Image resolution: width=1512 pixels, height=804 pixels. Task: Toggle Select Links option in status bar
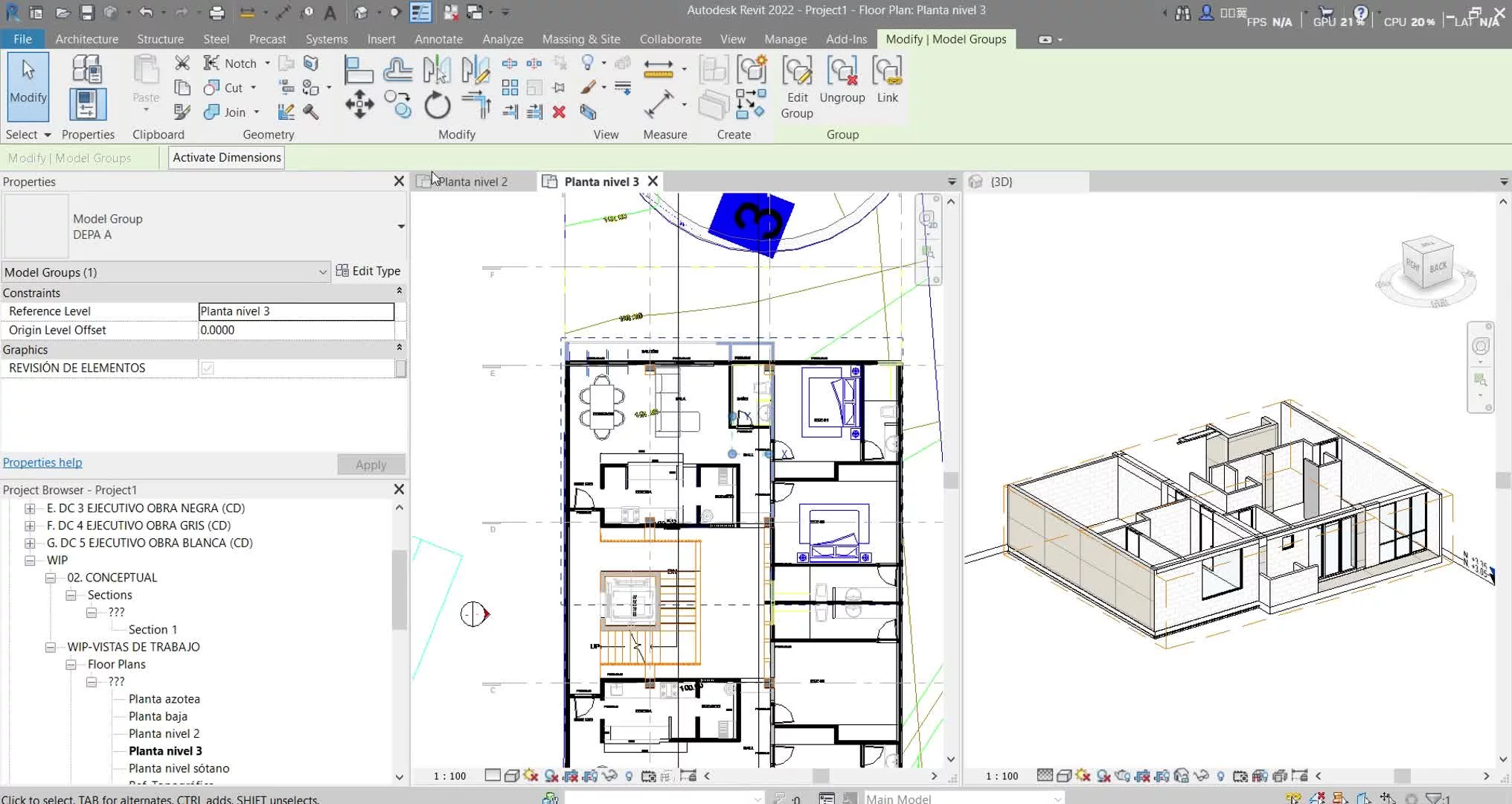pyautogui.click(x=1293, y=798)
